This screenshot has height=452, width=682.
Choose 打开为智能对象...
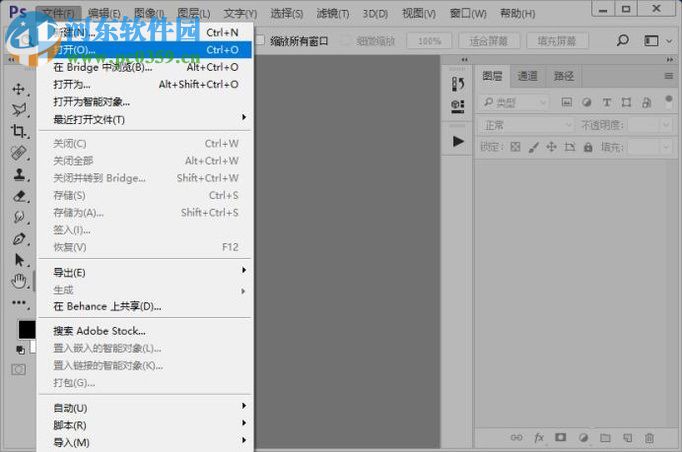point(145,102)
